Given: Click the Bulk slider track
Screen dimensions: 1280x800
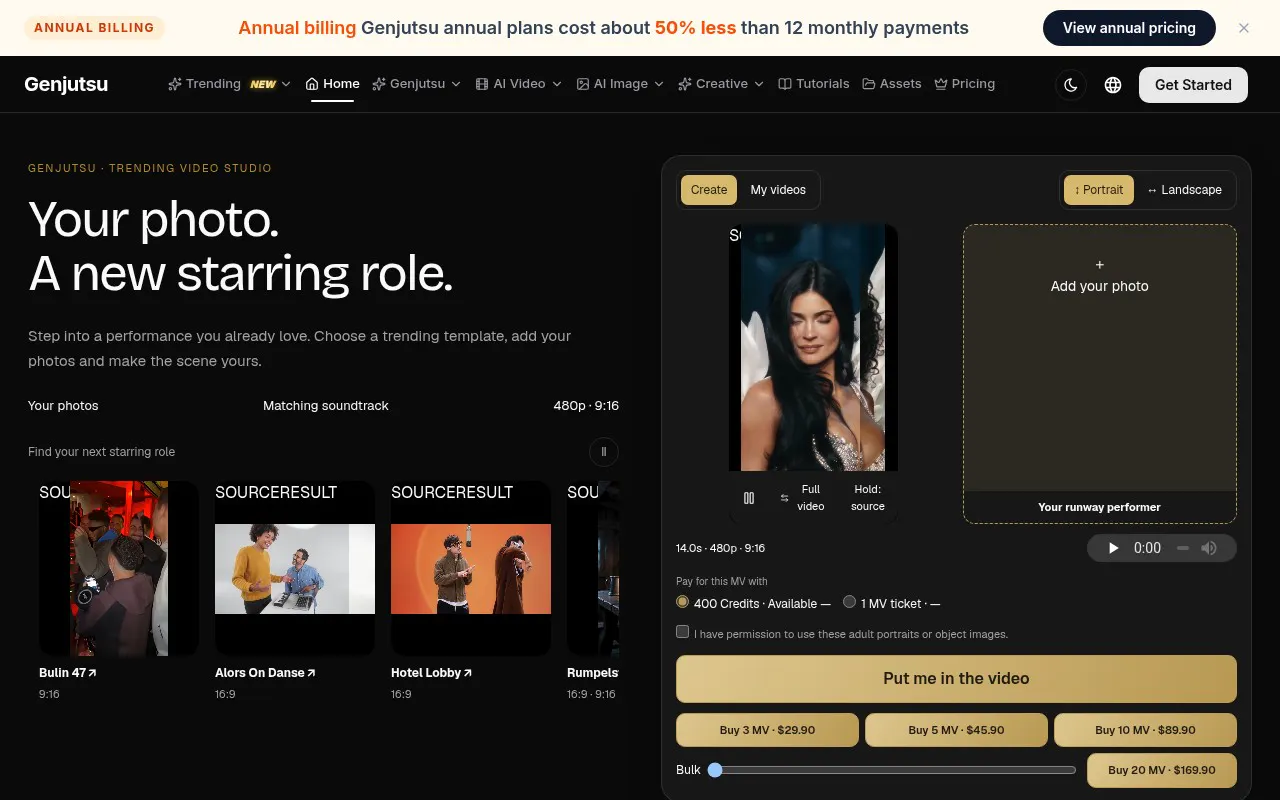Looking at the screenshot, I should pos(892,770).
